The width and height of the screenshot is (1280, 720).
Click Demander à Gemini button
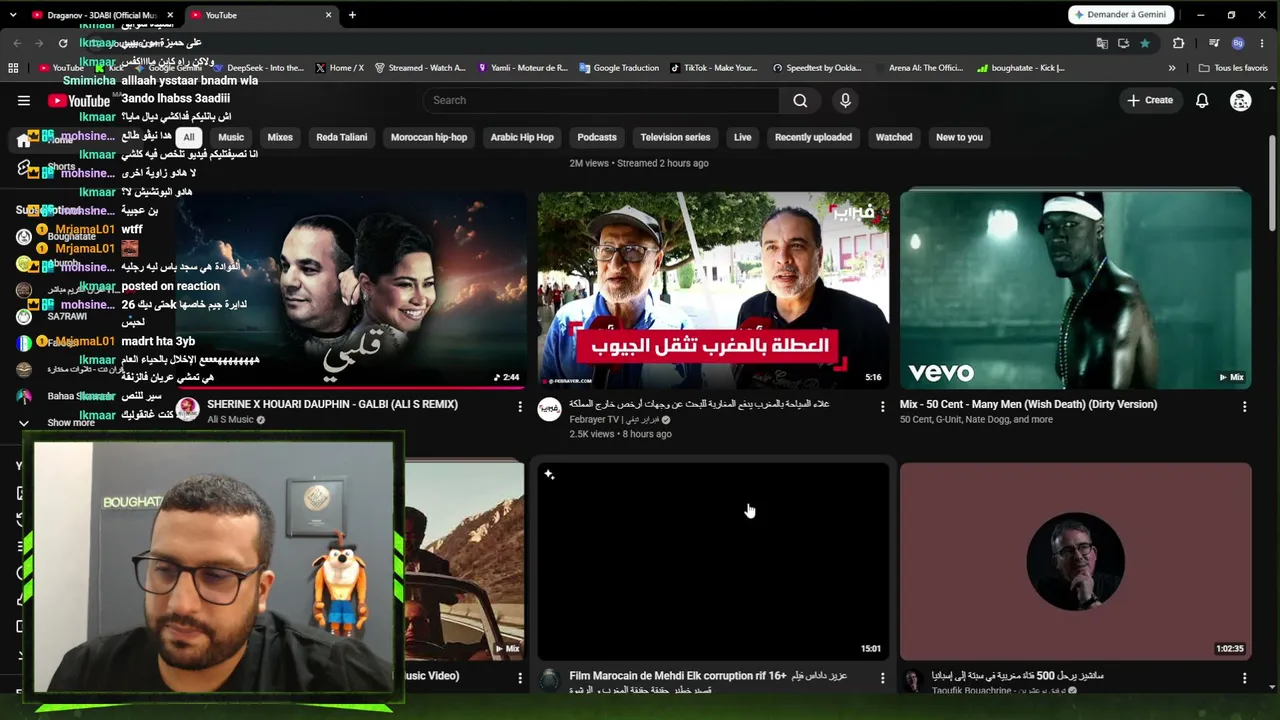(x=1122, y=15)
